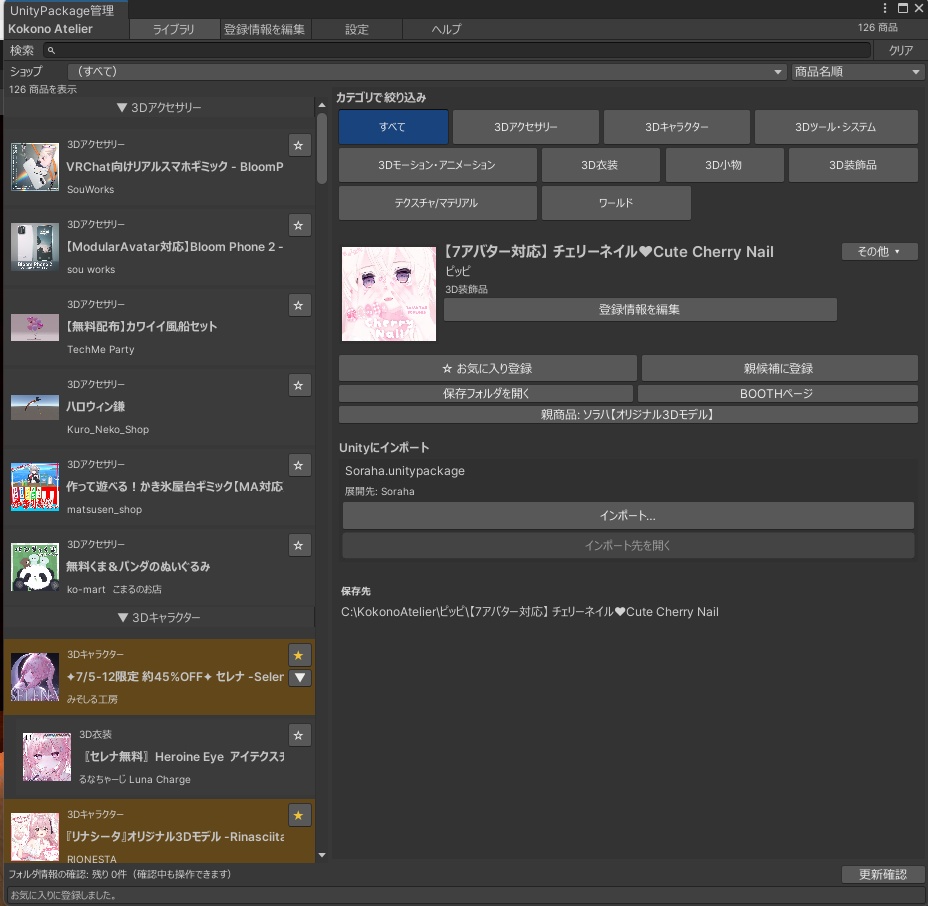
Task: Toggle favorite star for ハロウィン鎌 item
Action: pos(299,385)
